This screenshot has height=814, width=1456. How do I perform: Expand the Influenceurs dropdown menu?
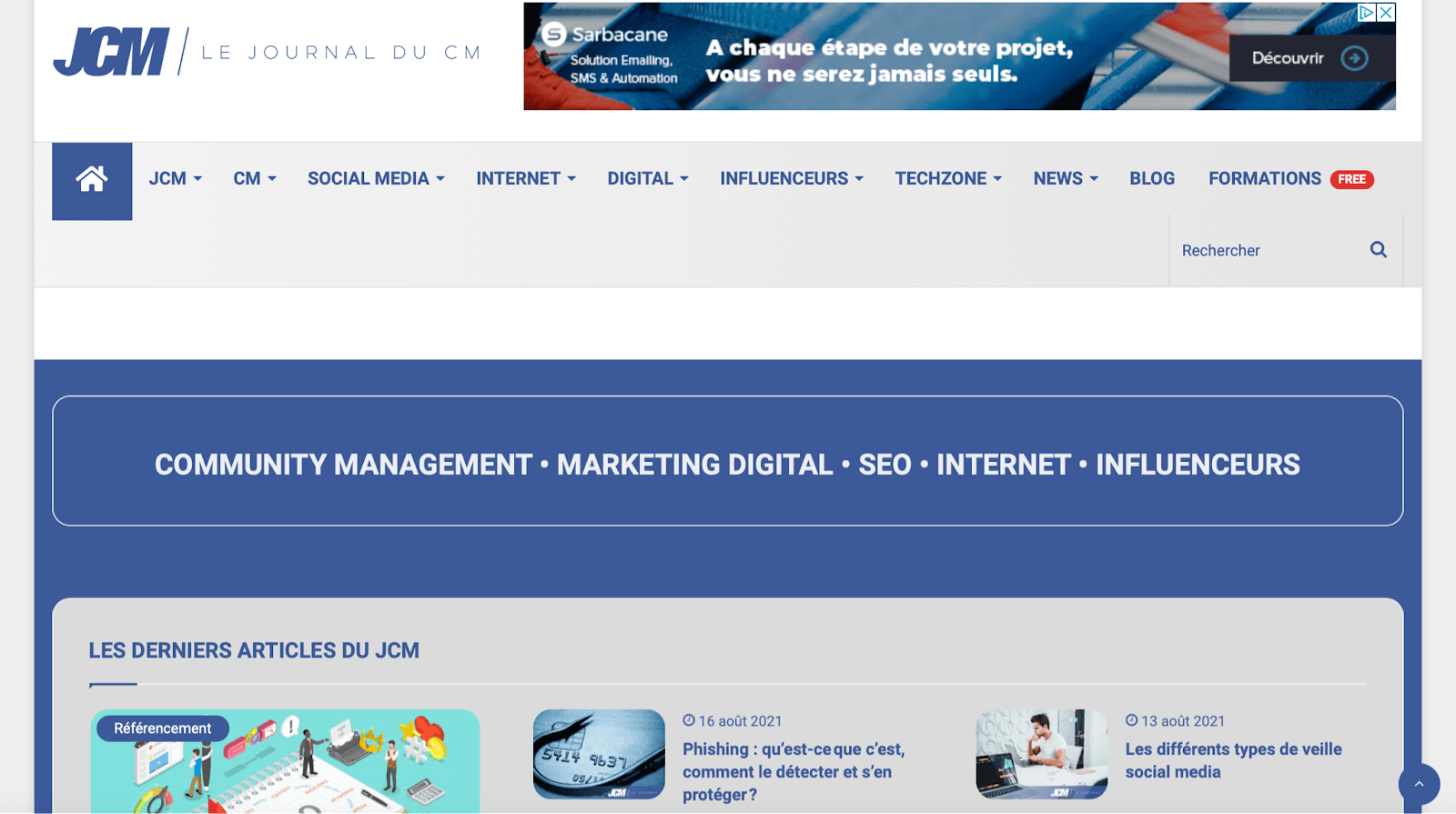pyautogui.click(x=791, y=179)
